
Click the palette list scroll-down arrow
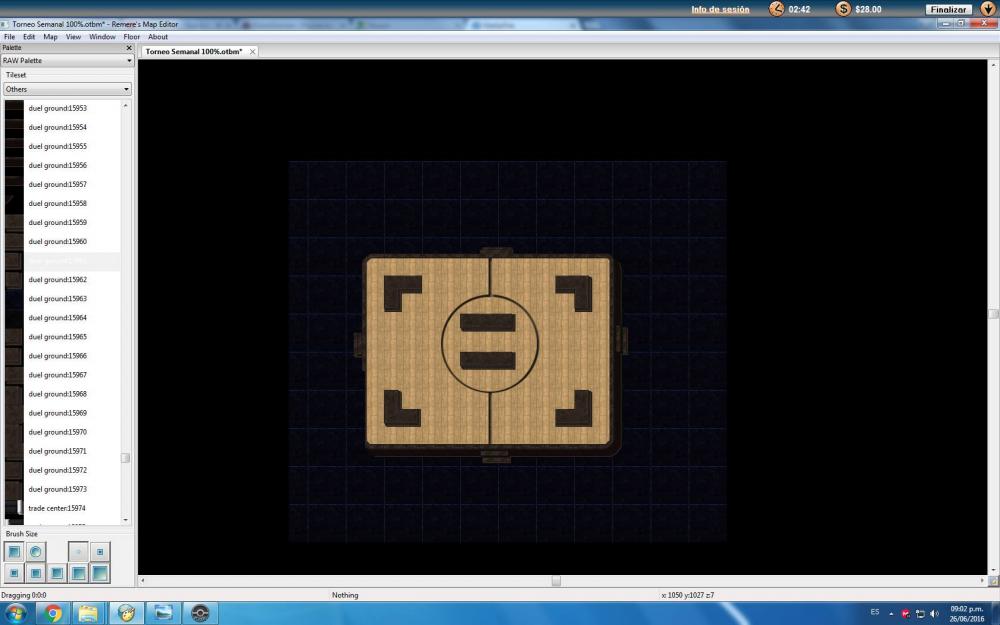tap(125, 520)
